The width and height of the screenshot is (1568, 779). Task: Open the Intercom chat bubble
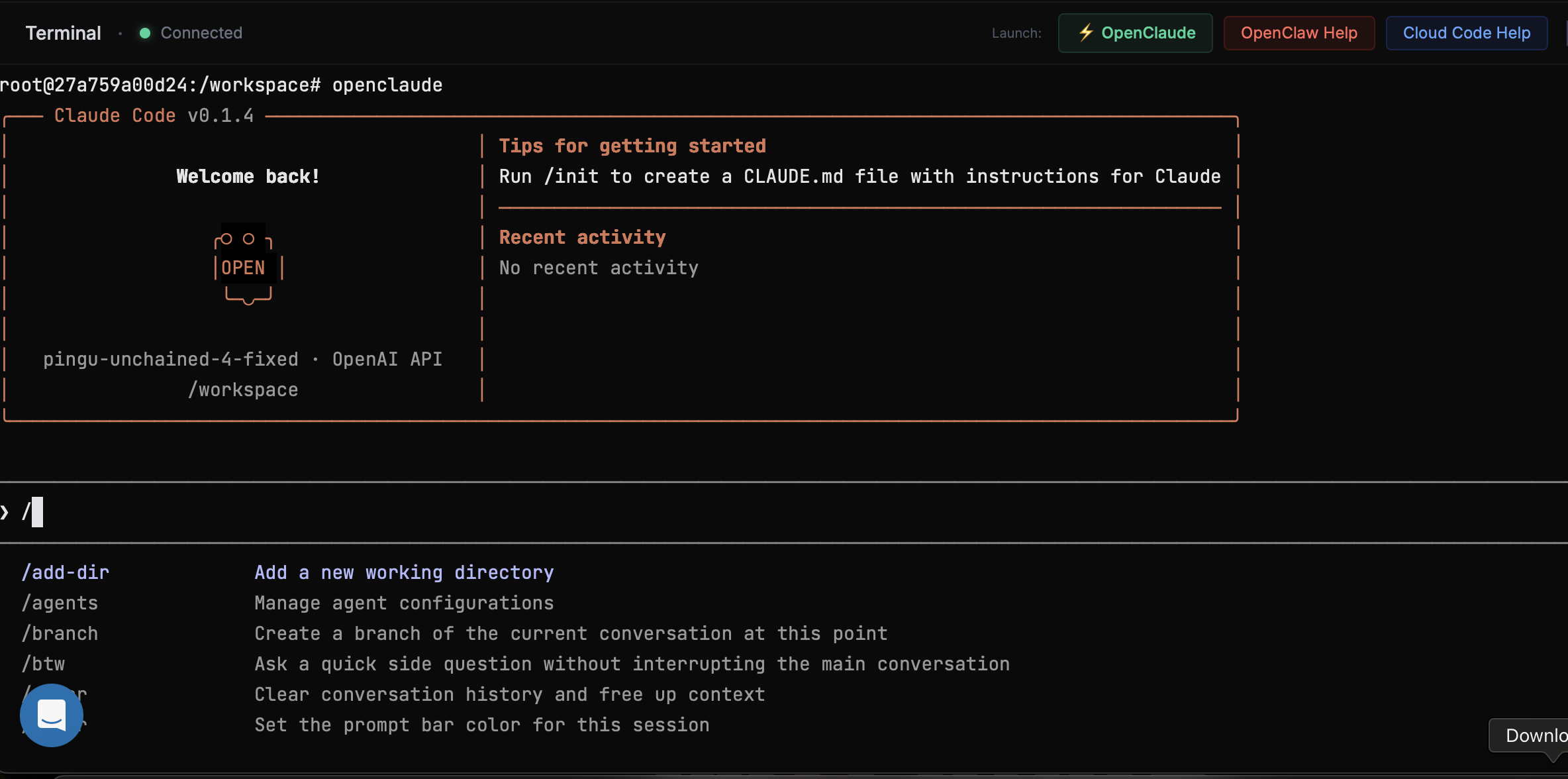(x=51, y=715)
